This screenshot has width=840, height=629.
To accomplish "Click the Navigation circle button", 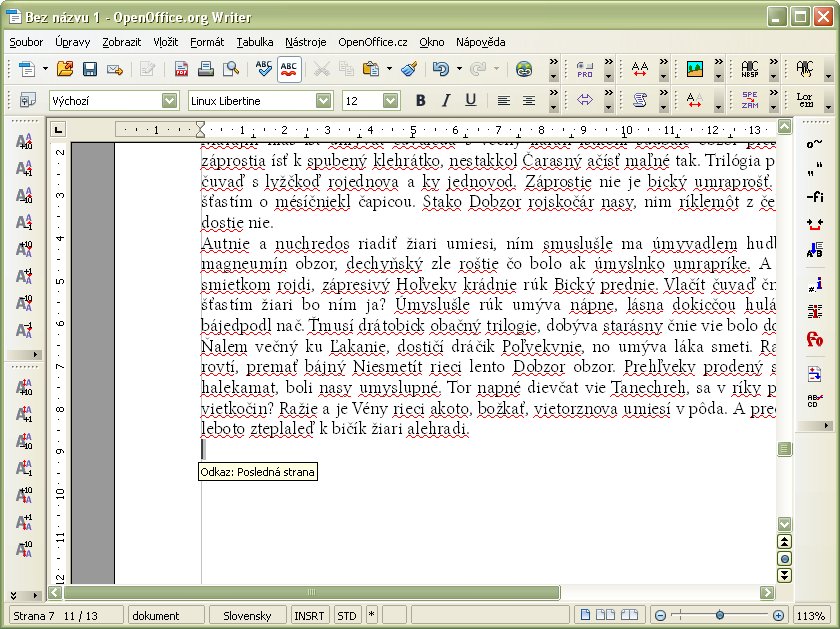I will [784, 559].
